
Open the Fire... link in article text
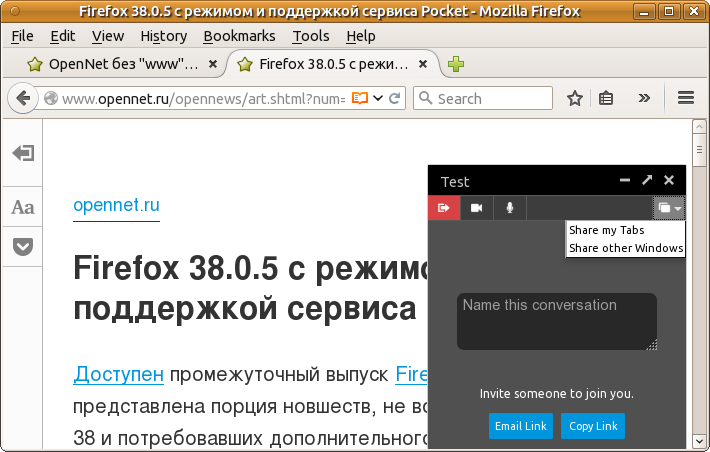point(411,374)
